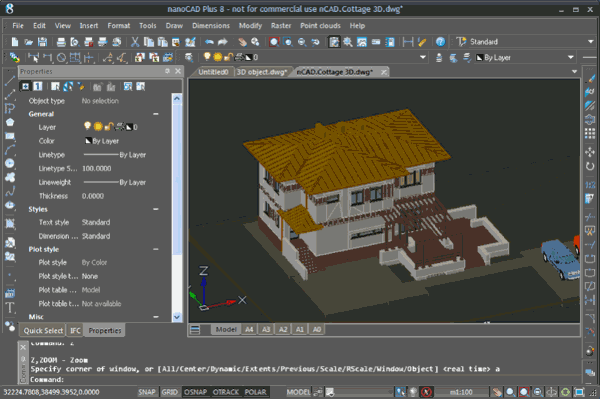Viewport: 600px width, 399px height.
Task: Click the blue Help question mark icon
Action: (x=440, y=42)
